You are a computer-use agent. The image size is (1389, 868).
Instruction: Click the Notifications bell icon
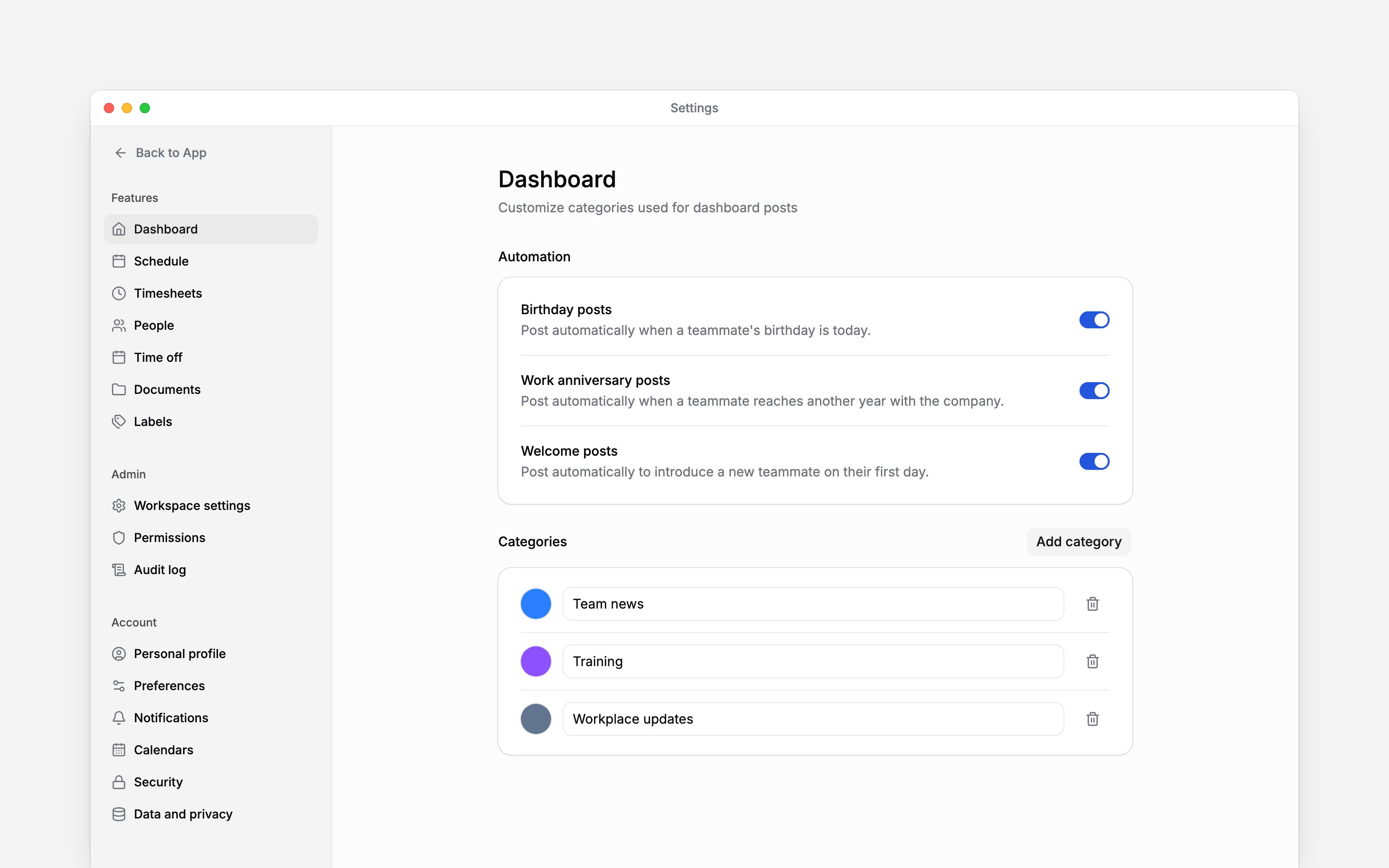click(x=119, y=718)
